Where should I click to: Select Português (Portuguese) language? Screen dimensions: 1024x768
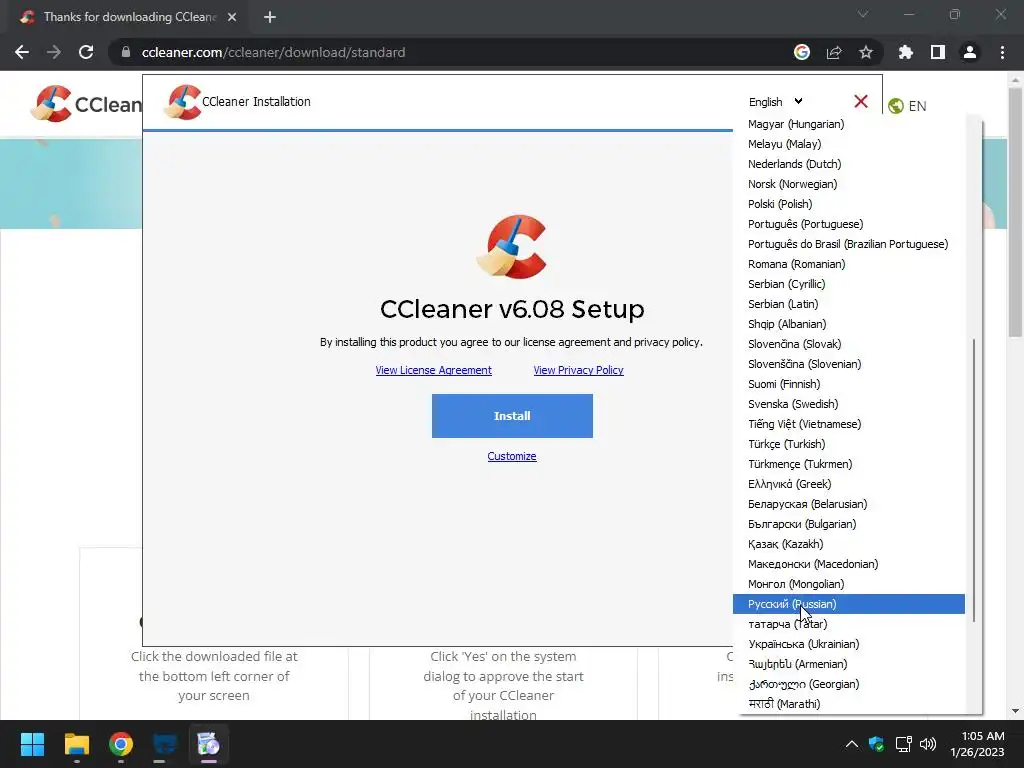pos(848,224)
